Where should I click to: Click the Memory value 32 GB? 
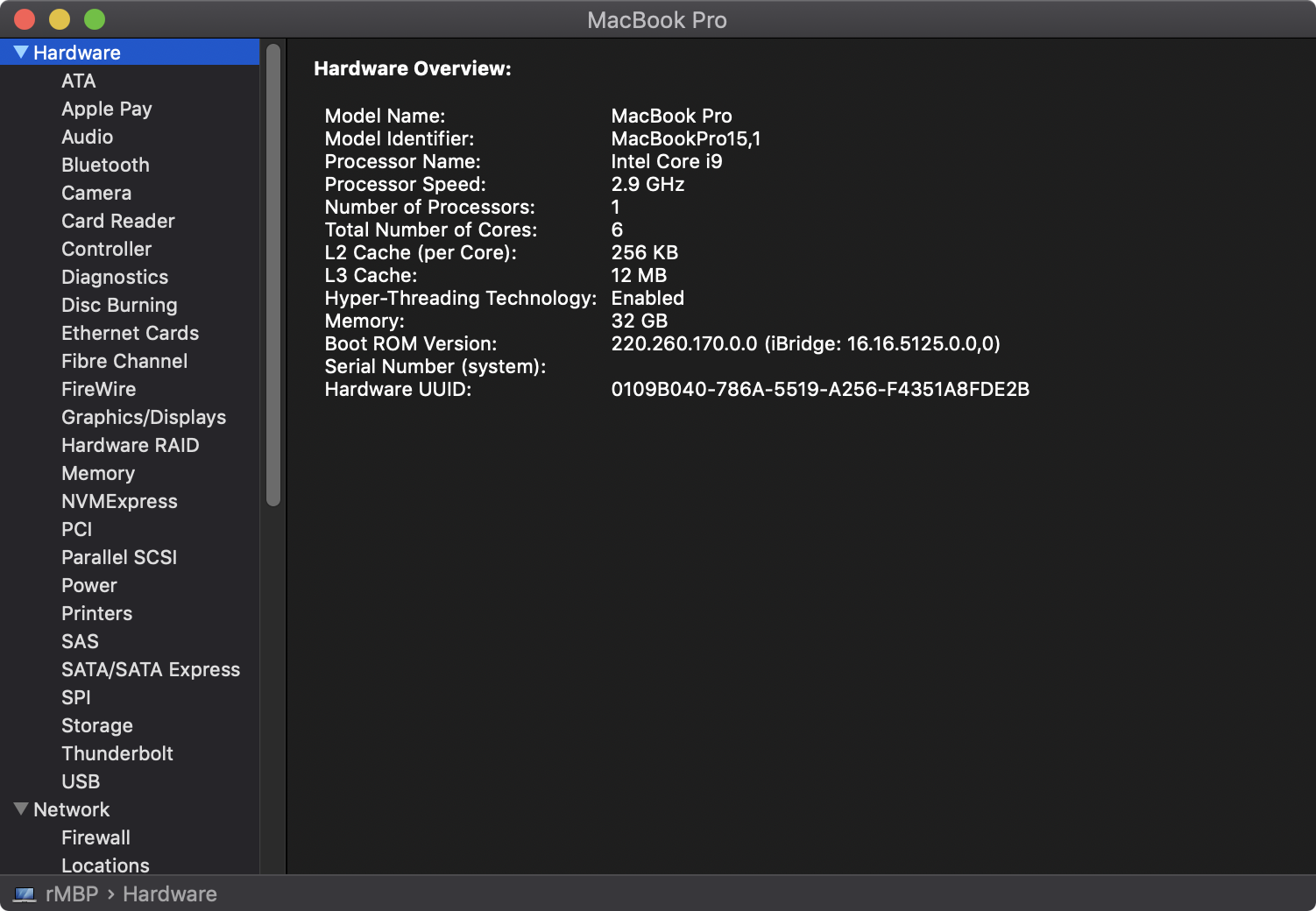640,321
